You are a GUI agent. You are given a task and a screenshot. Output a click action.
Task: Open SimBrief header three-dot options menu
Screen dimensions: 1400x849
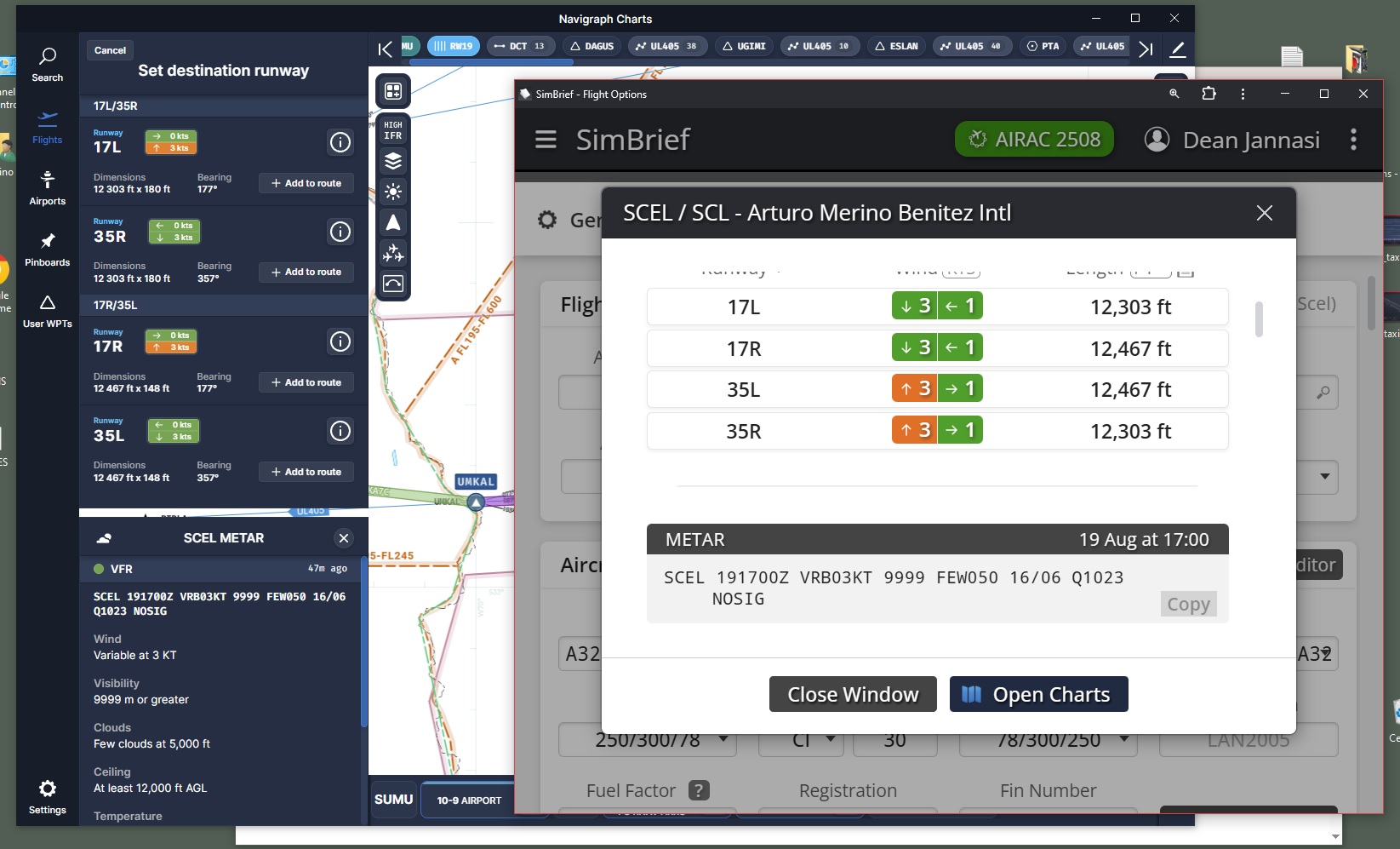[1353, 140]
